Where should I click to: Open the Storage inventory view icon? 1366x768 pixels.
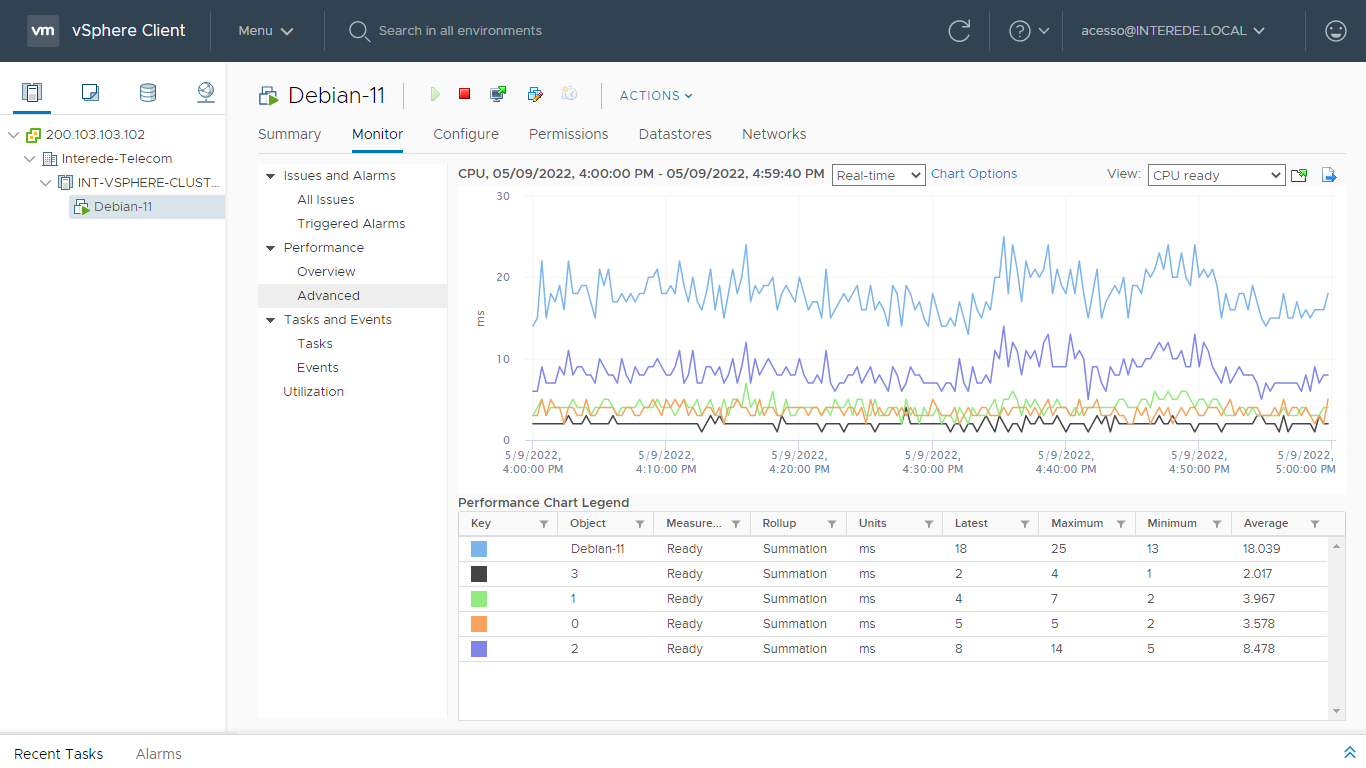(147, 93)
